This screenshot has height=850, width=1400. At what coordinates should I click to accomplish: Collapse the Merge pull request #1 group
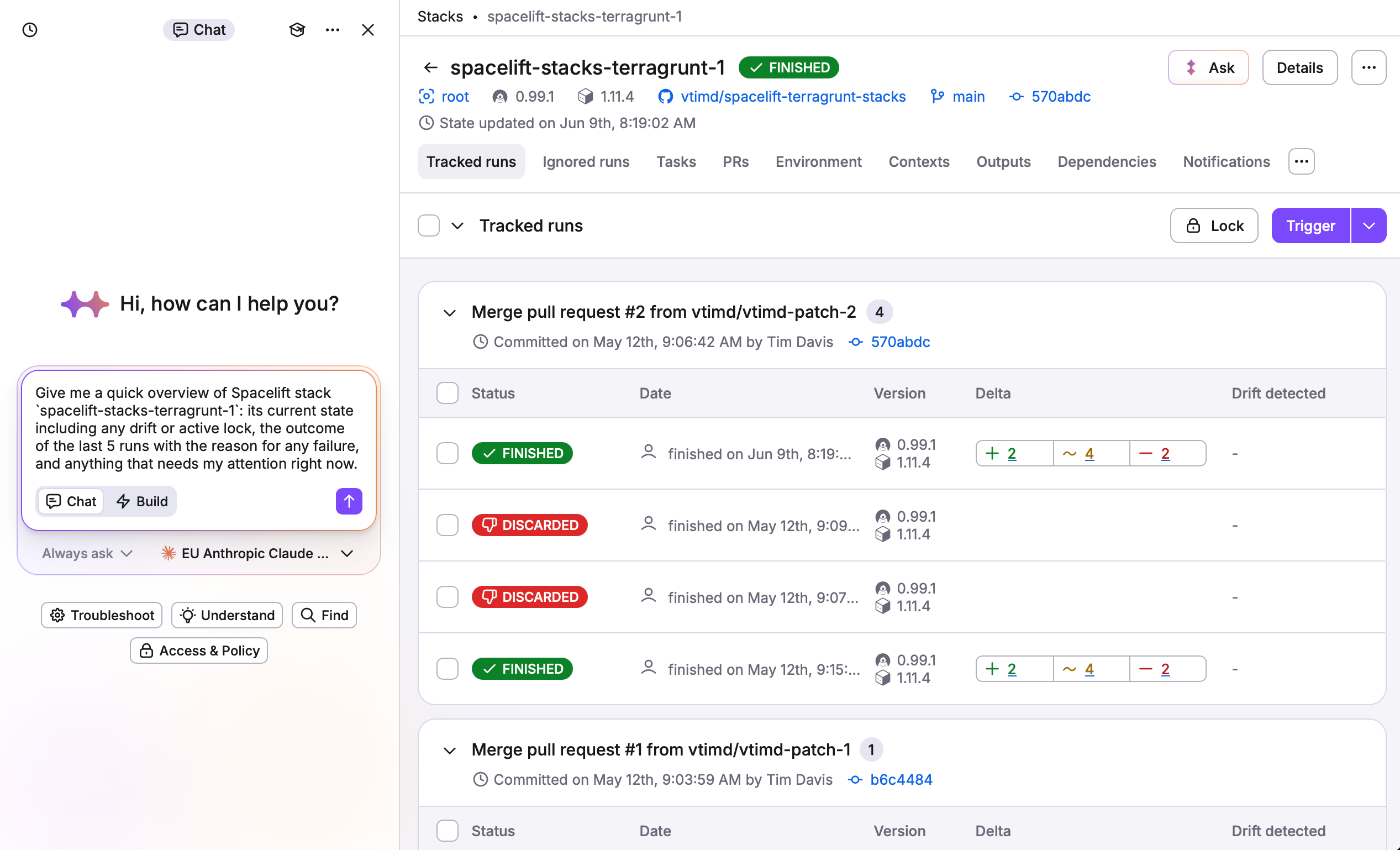click(449, 751)
